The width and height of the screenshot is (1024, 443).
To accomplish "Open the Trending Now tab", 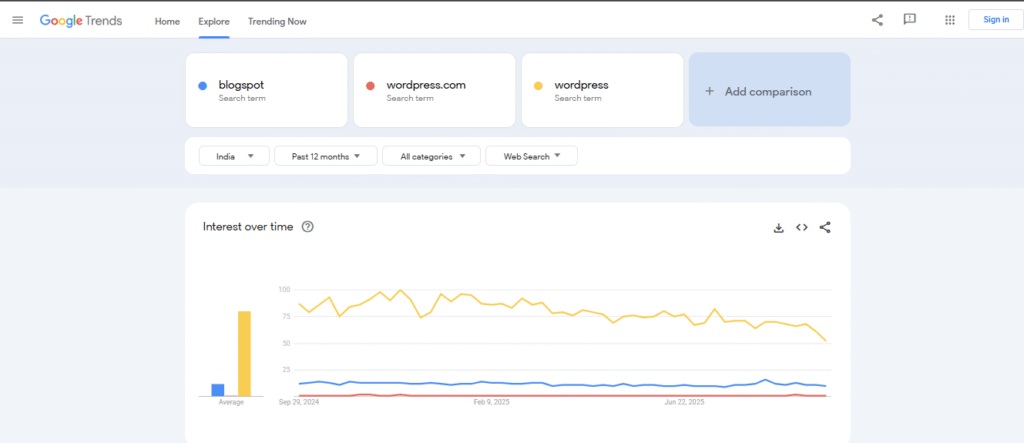I will coord(277,22).
